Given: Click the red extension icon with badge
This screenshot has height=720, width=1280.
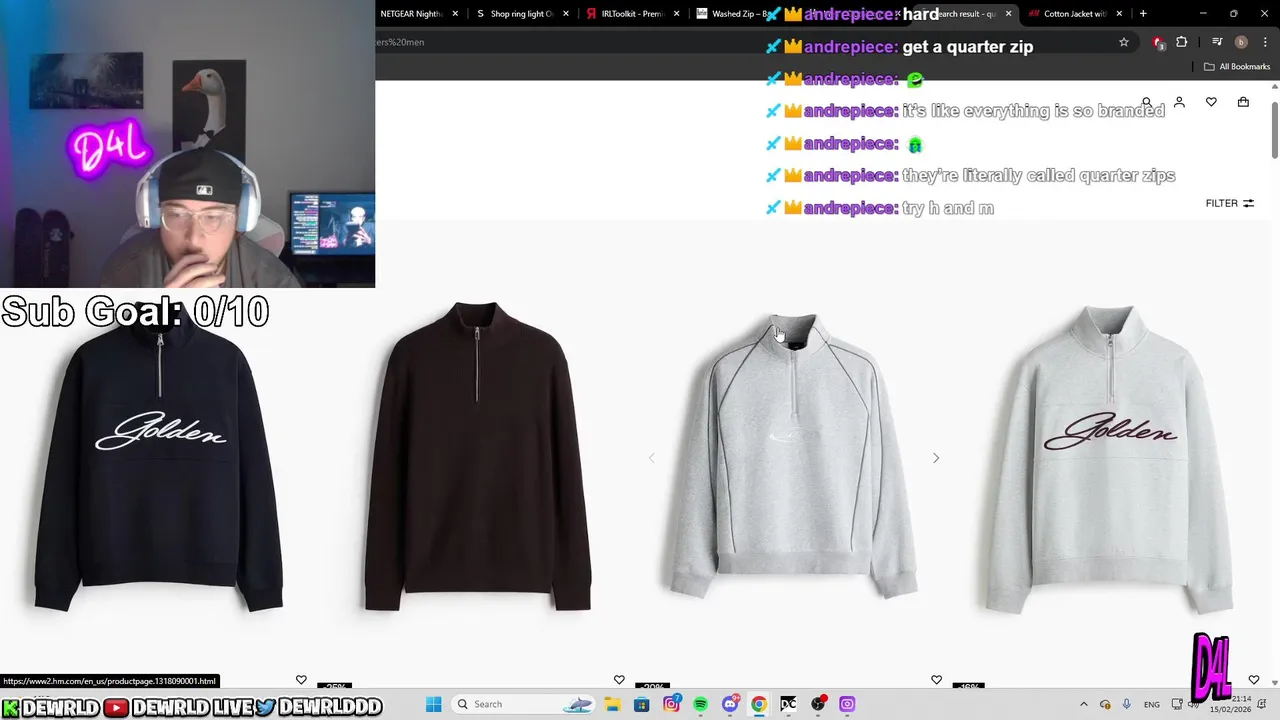Looking at the screenshot, I should (1158, 42).
